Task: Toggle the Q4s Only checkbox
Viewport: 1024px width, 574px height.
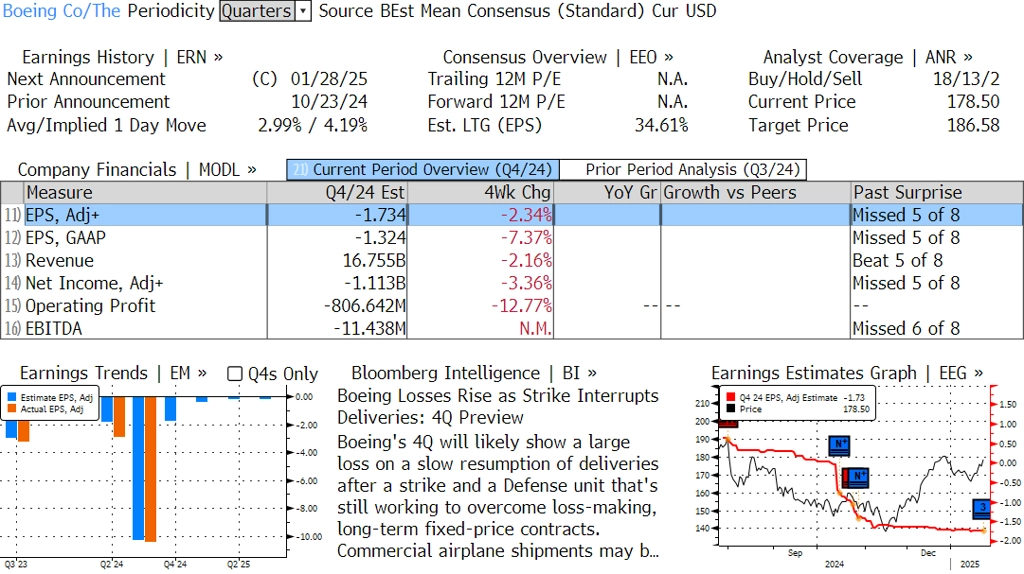Action: tap(234, 374)
